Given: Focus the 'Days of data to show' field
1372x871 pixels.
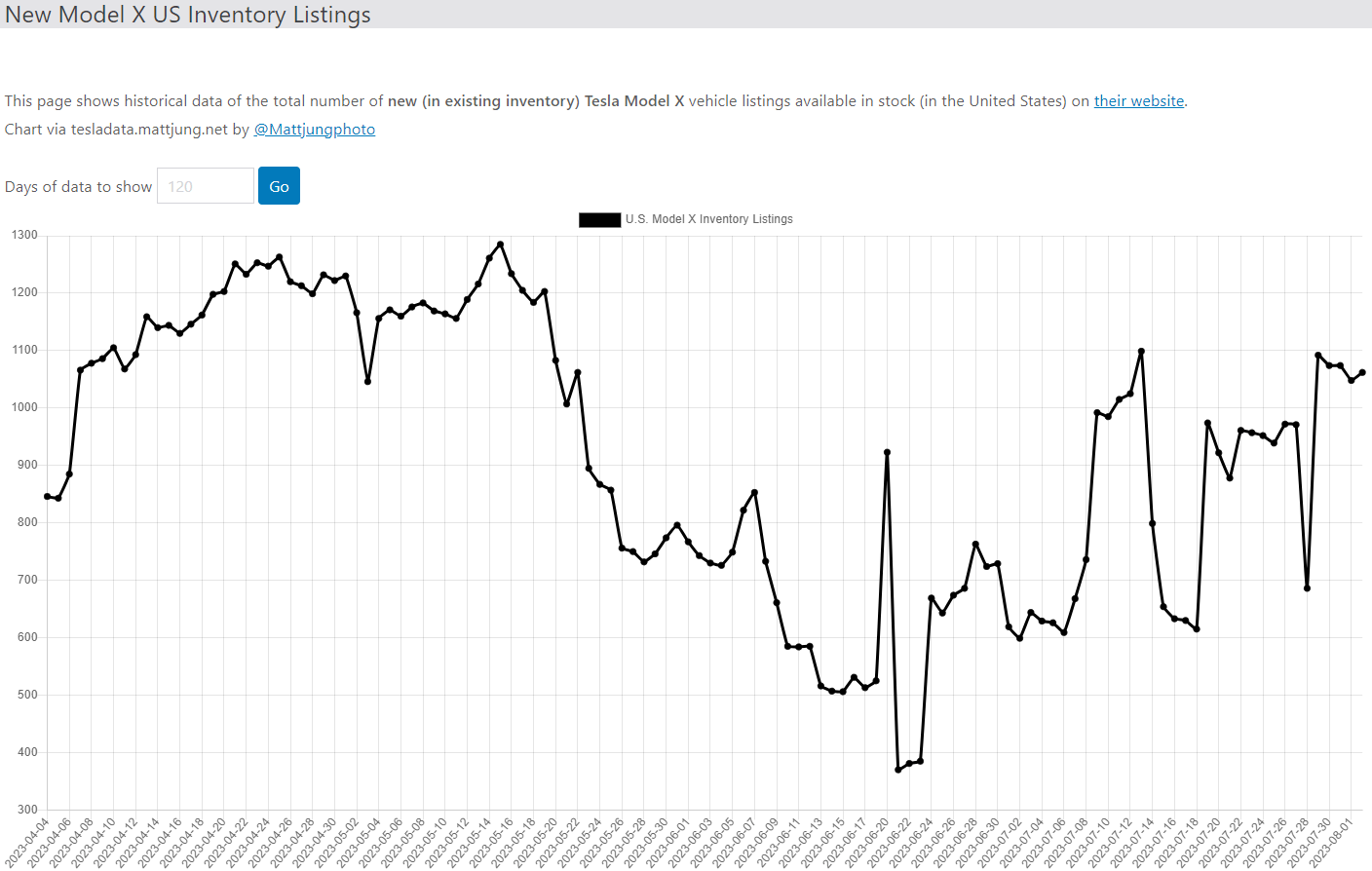Looking at the screenshot, I should click(206, 186).
